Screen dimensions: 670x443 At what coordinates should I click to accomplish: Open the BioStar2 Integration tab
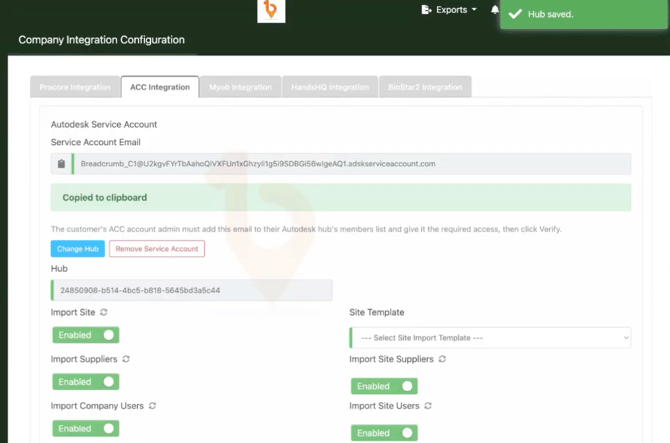(x=425, y=87)
